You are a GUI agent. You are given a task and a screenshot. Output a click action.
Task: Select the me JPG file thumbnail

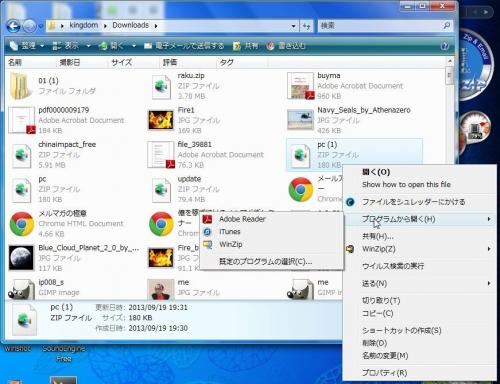[x=161, y=289]
